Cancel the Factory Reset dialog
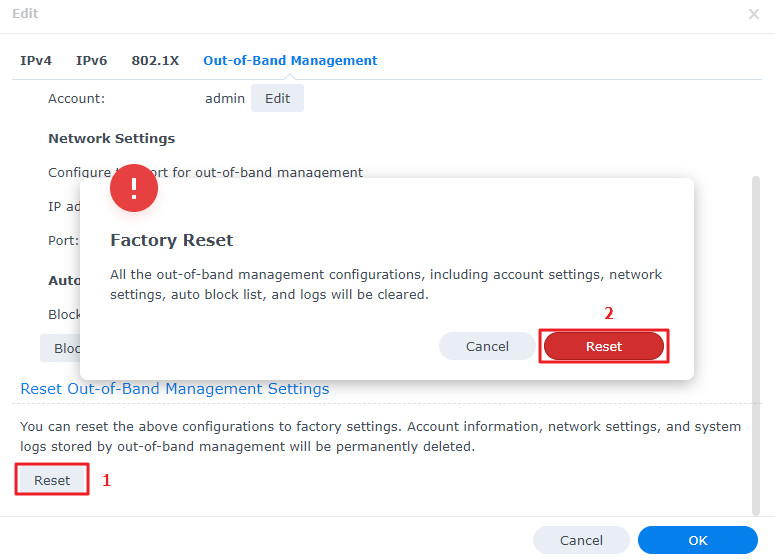775x560 pixels. point(487,346)
